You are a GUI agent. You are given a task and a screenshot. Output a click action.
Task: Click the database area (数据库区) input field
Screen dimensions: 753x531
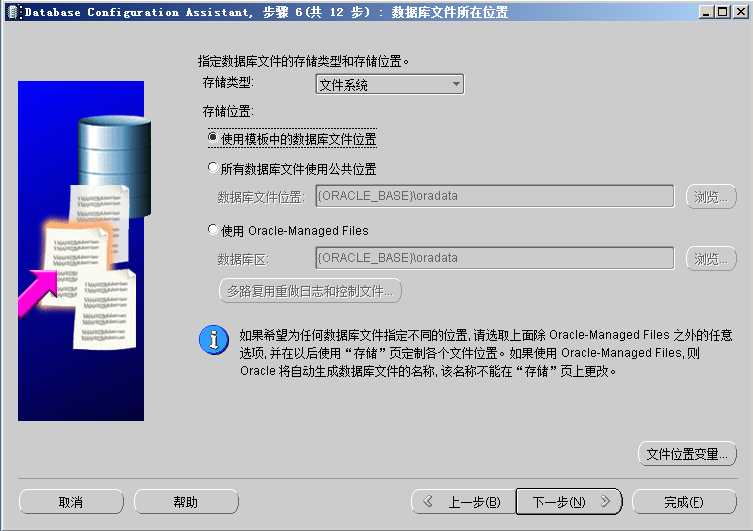495,258
